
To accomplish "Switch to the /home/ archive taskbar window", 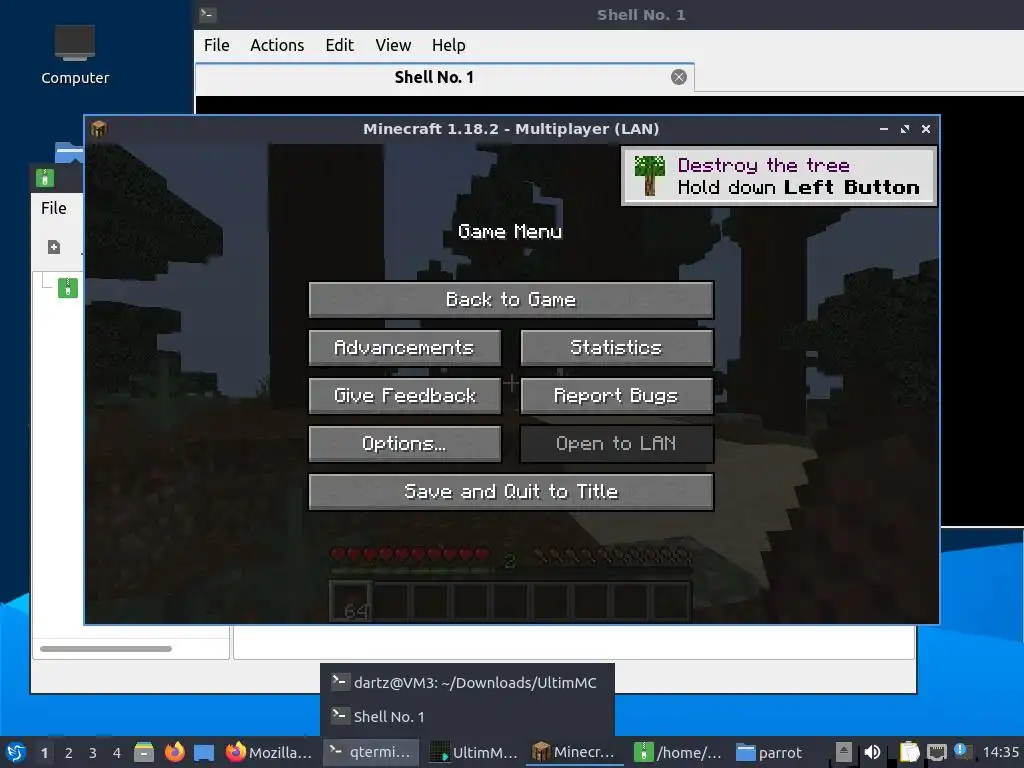I will point(678,752).
